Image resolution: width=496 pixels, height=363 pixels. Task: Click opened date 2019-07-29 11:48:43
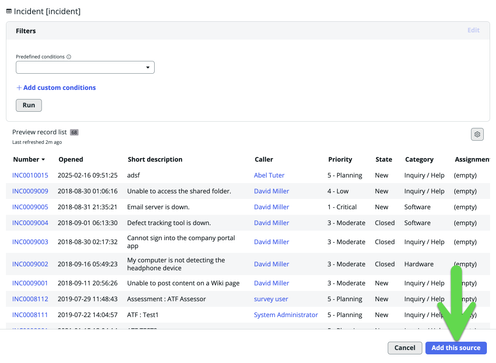[x=88, y=299]
